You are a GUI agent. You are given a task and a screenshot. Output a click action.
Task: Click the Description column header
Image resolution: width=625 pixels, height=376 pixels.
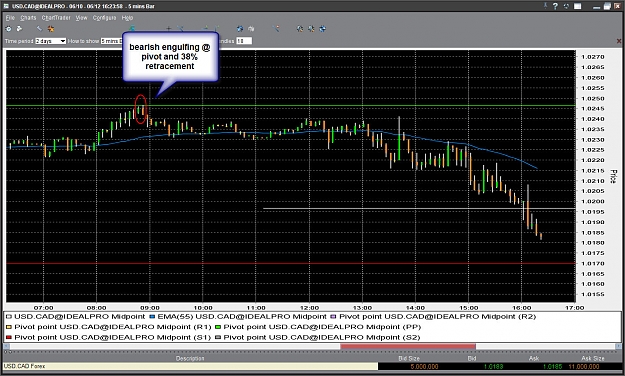[190, 358]
